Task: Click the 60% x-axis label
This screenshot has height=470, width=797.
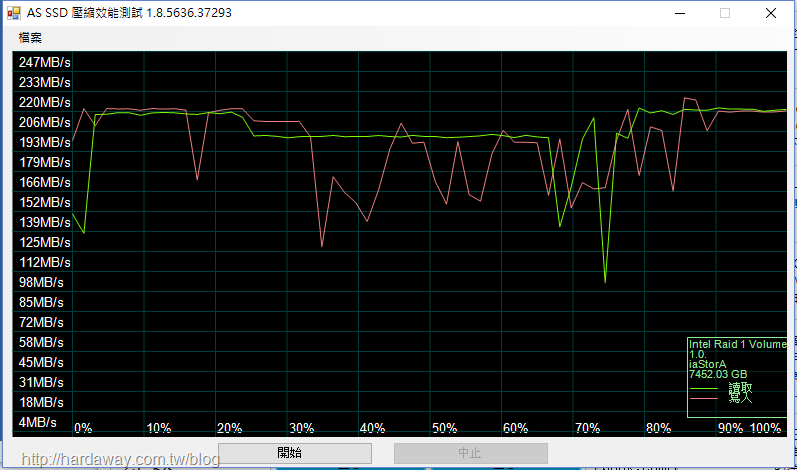Action: click(516, 428)
